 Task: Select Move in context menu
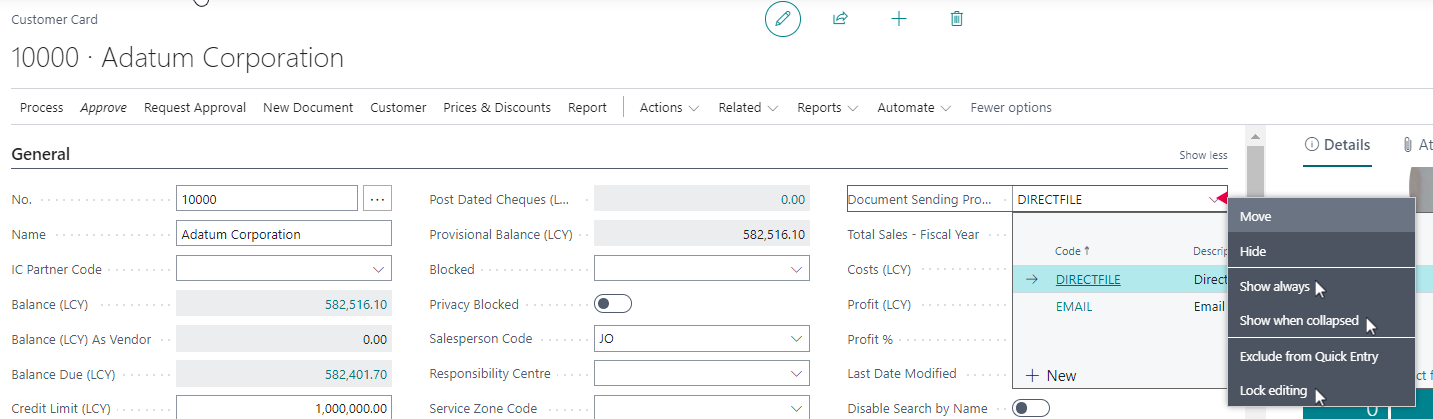(x=1321, y=216)
